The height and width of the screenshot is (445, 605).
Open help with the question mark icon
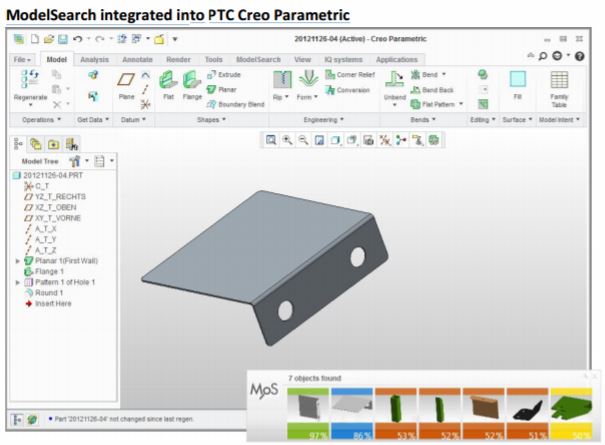coord(579,56)
